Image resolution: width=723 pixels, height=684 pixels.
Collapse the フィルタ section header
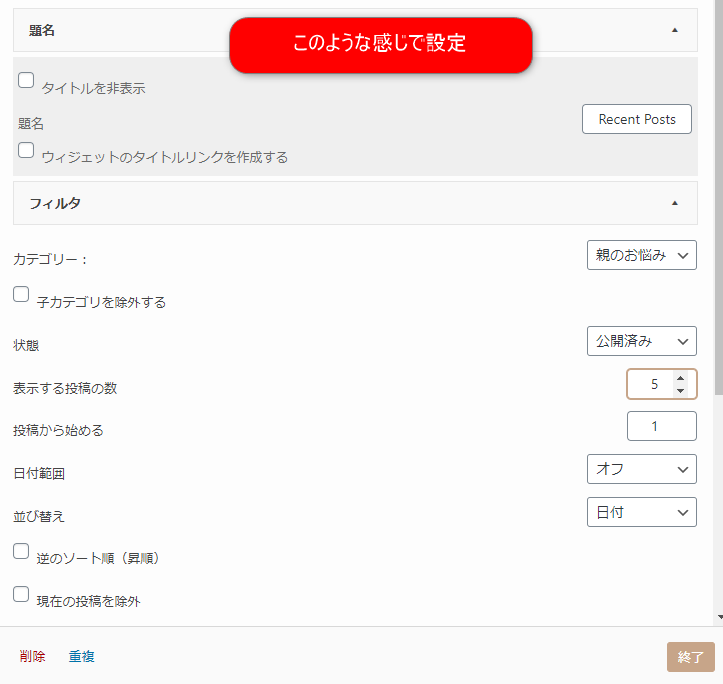355,203
